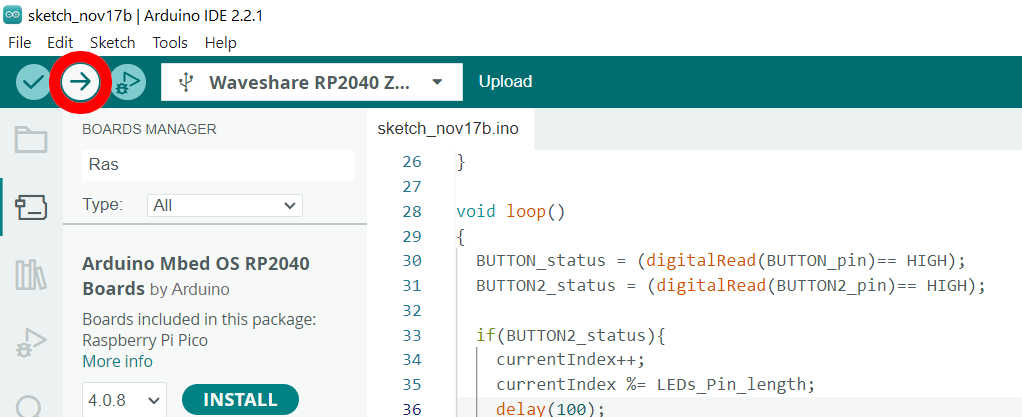Start the Debug play button
Image resolution: width=1022 pixels, height=417 pixels.
[x=128, y=82]
